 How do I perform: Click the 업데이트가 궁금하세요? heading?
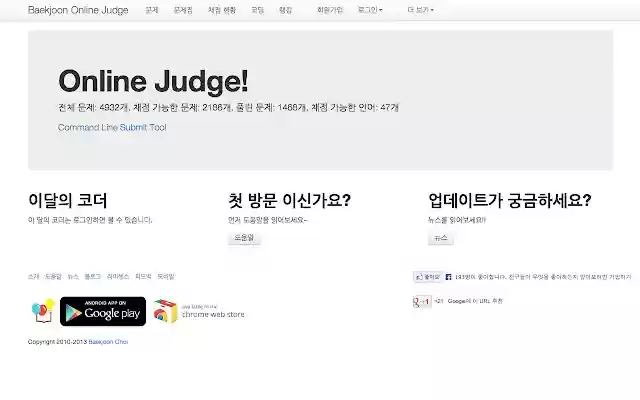509,200
